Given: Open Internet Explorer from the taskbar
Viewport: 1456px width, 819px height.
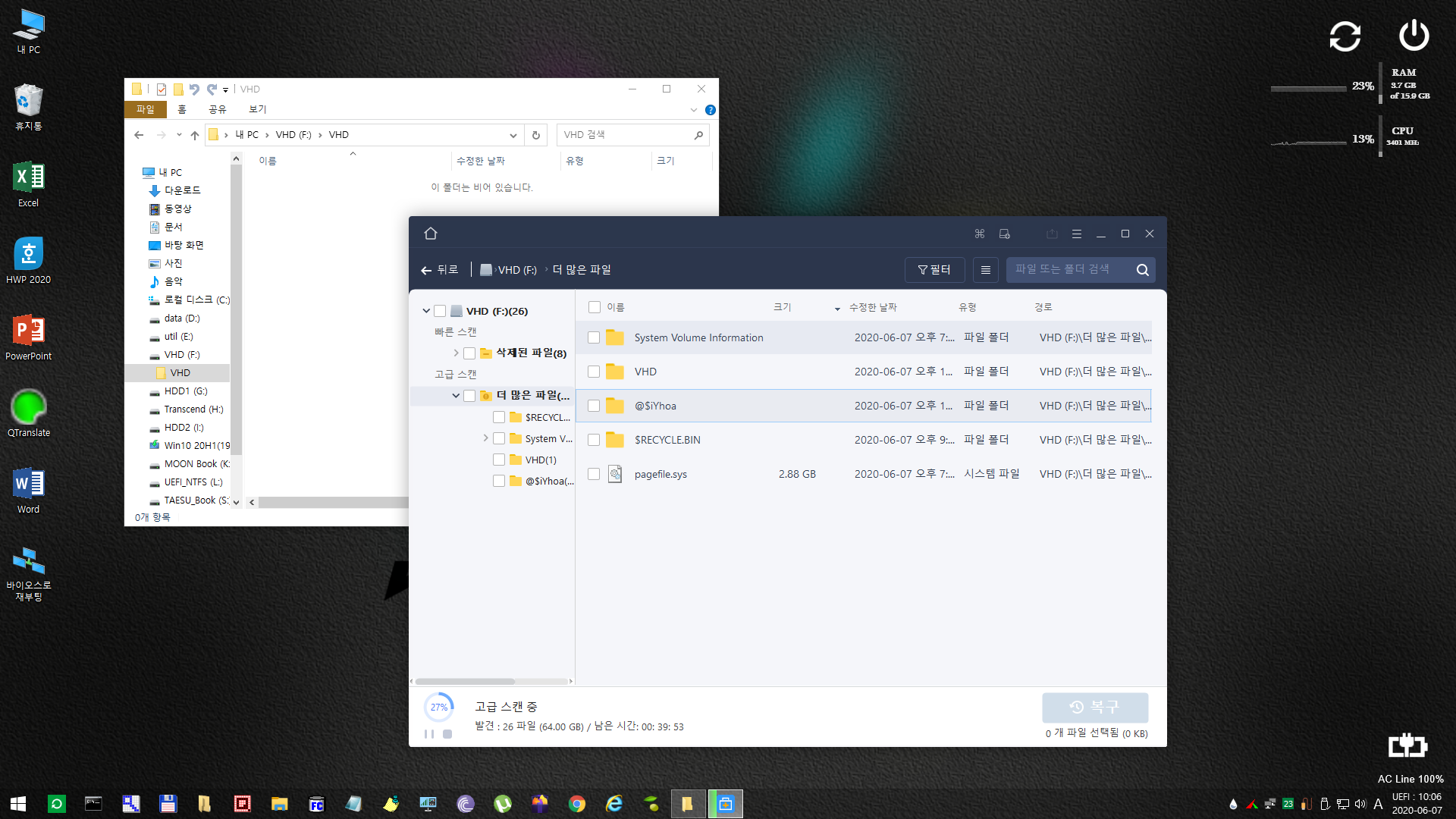Looking at the screenshot, I should click(614, 804).
